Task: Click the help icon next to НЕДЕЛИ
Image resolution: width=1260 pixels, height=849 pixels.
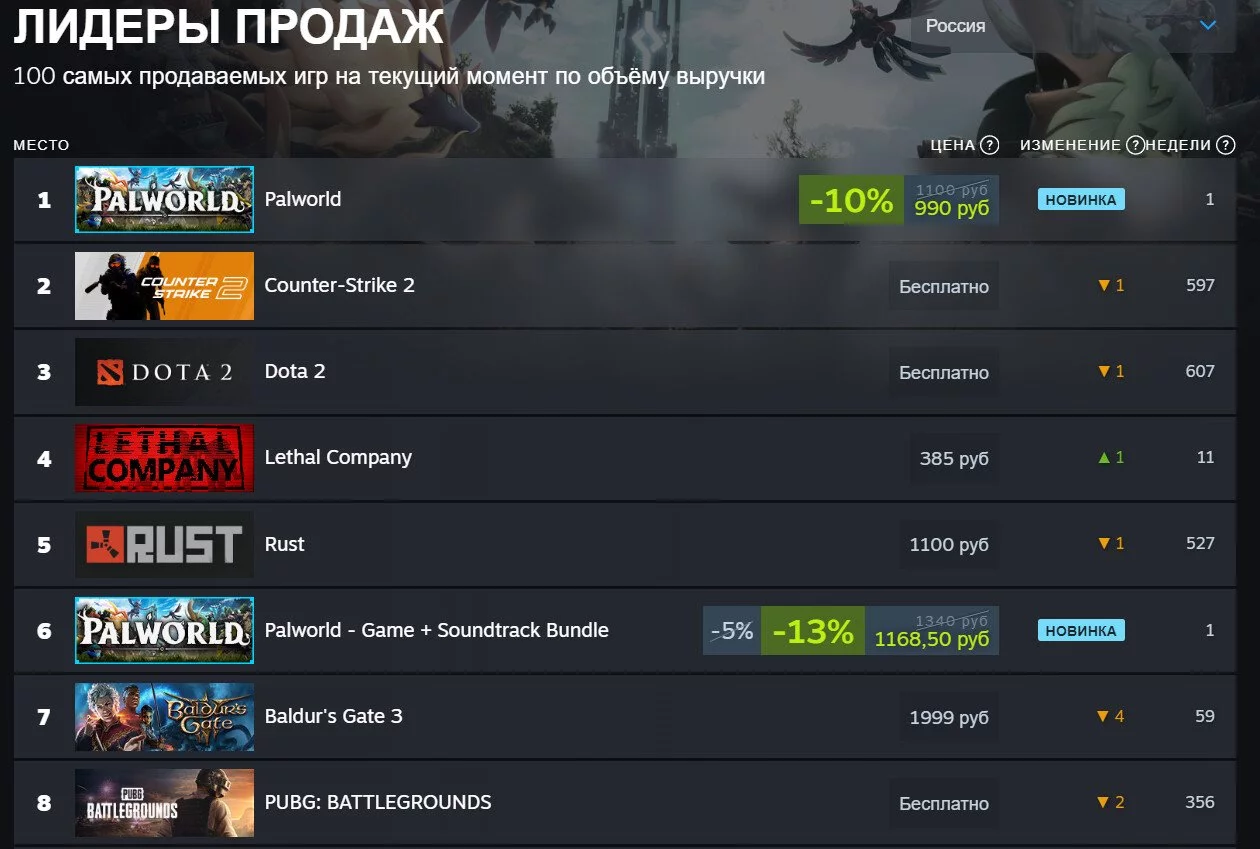Action: pos(1226,145)
